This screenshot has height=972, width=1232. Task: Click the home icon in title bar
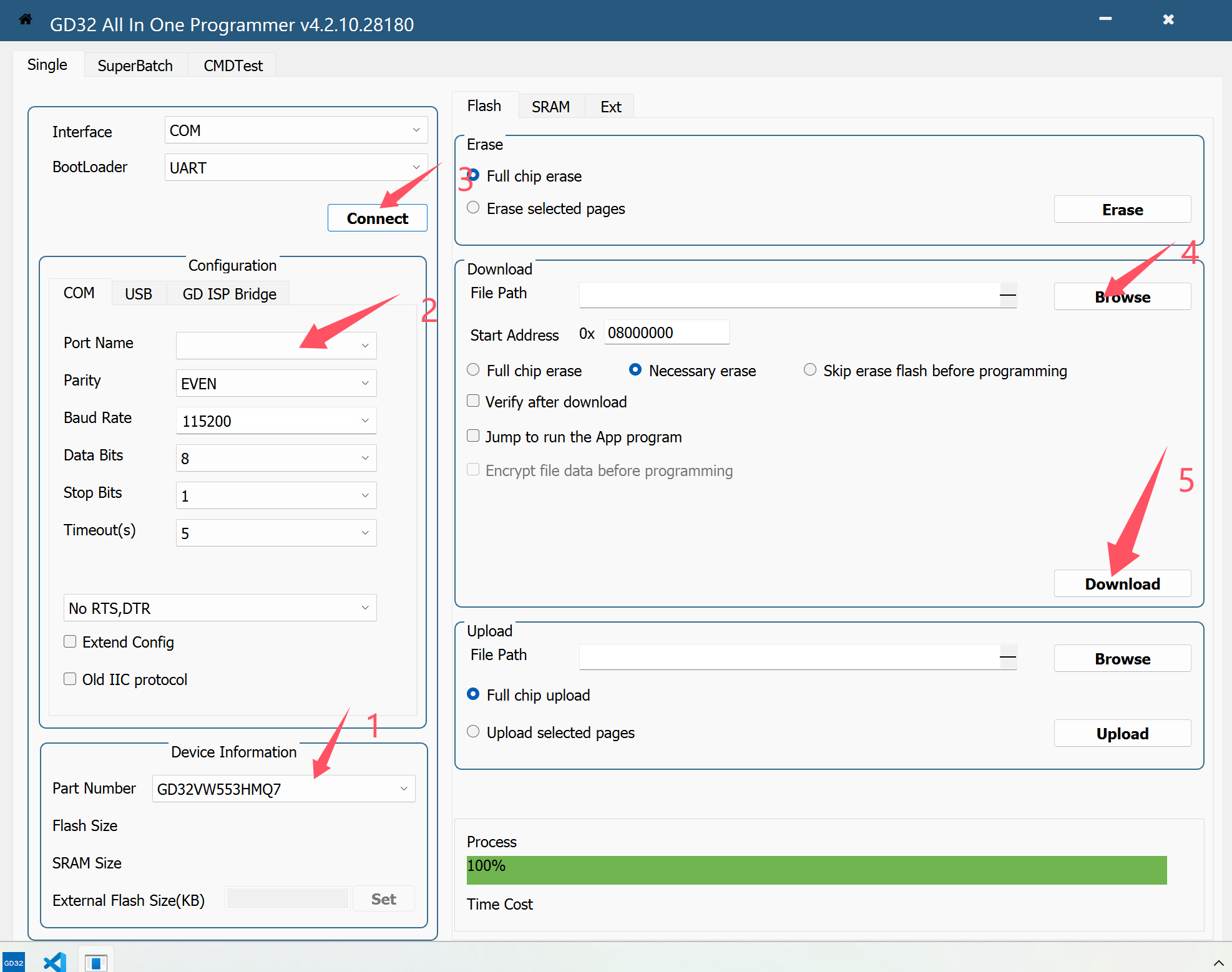pos(26,19)
